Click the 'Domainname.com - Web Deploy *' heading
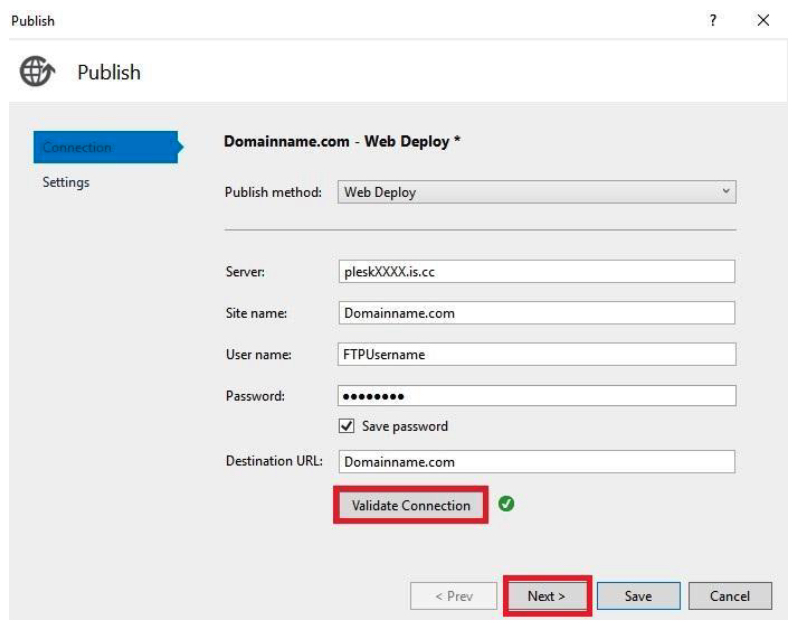793x627 pixels. click(x=342, y=141)
